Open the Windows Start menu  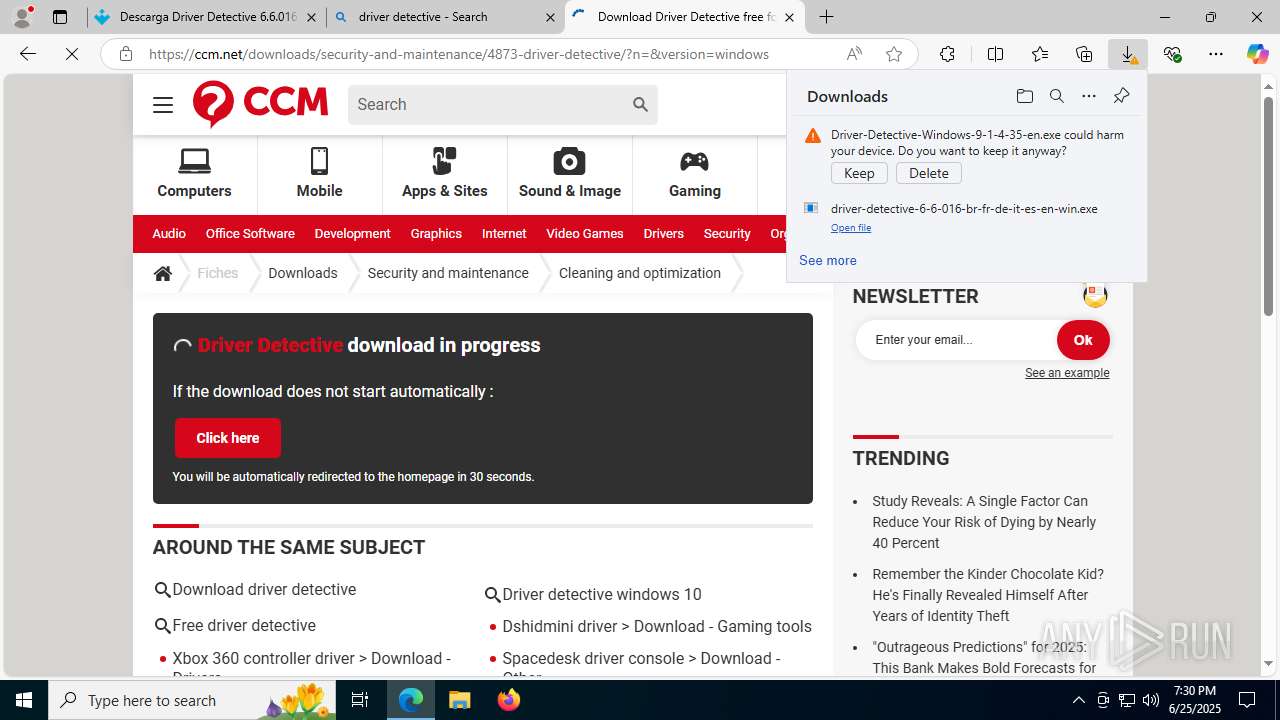(24, 700)
